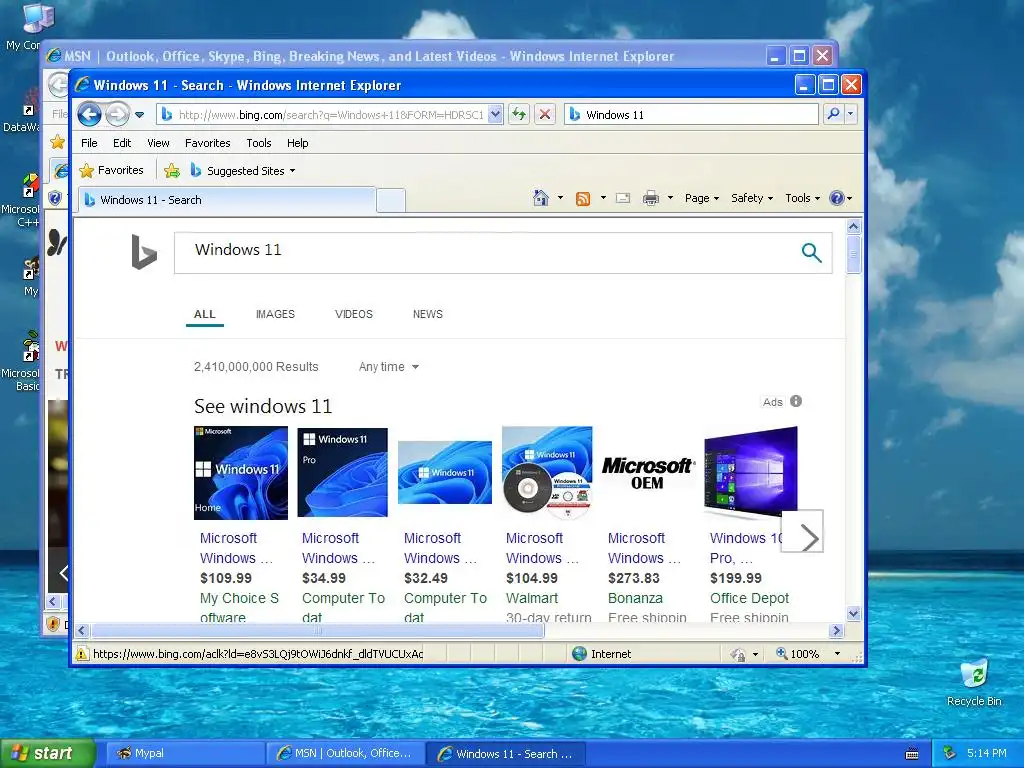The width and height of the screenshot is (1024, 768).
Task: Click the $34.99 Microsoft Windows link
Action: pos(338,548)
